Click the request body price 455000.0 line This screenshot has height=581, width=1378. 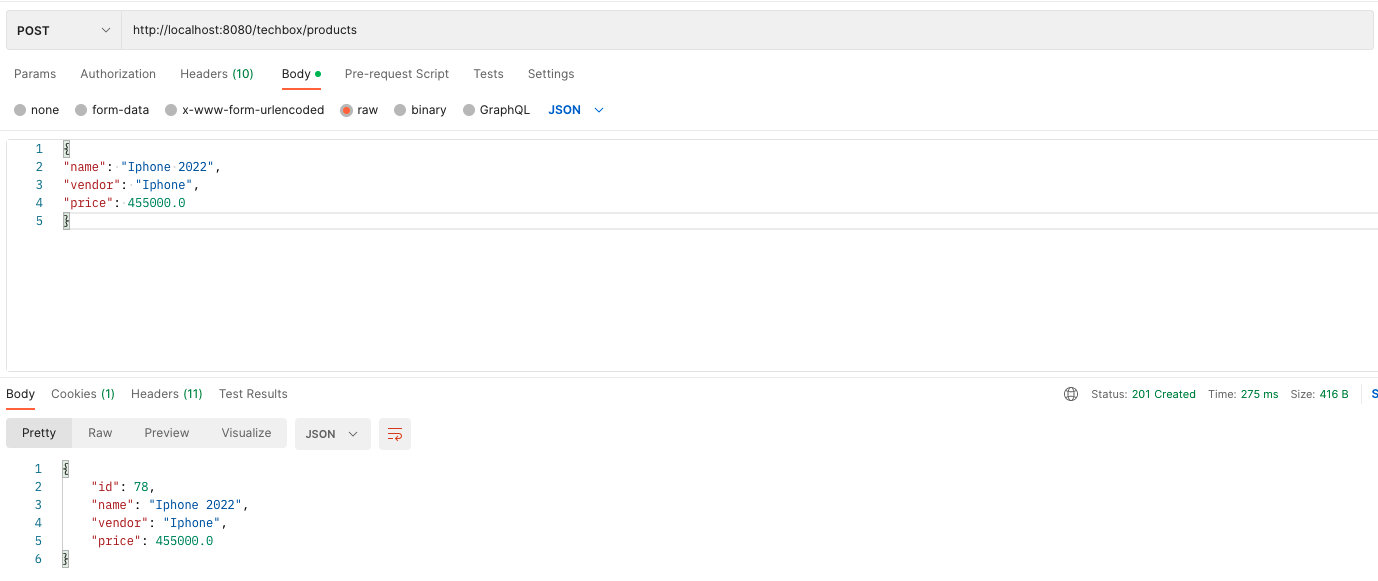coord(124,203)
